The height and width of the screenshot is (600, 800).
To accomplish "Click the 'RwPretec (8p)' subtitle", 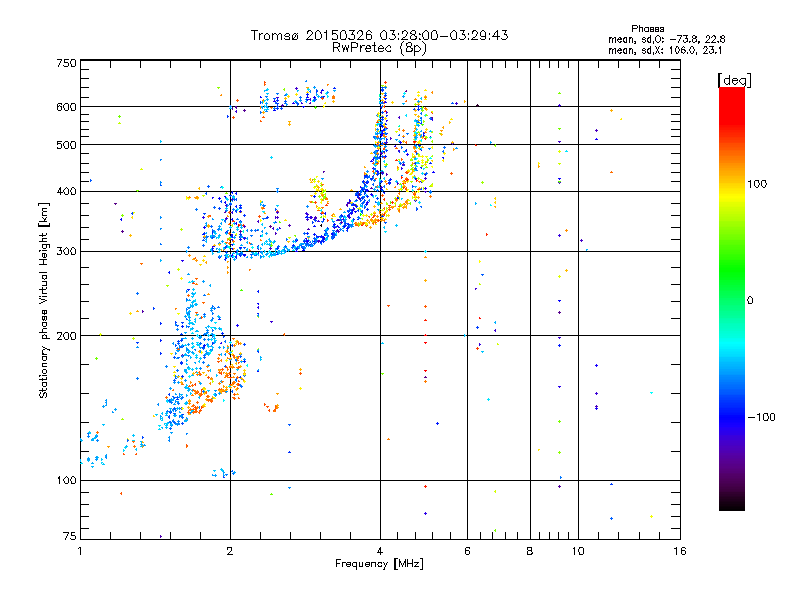I will pos(379,48).
